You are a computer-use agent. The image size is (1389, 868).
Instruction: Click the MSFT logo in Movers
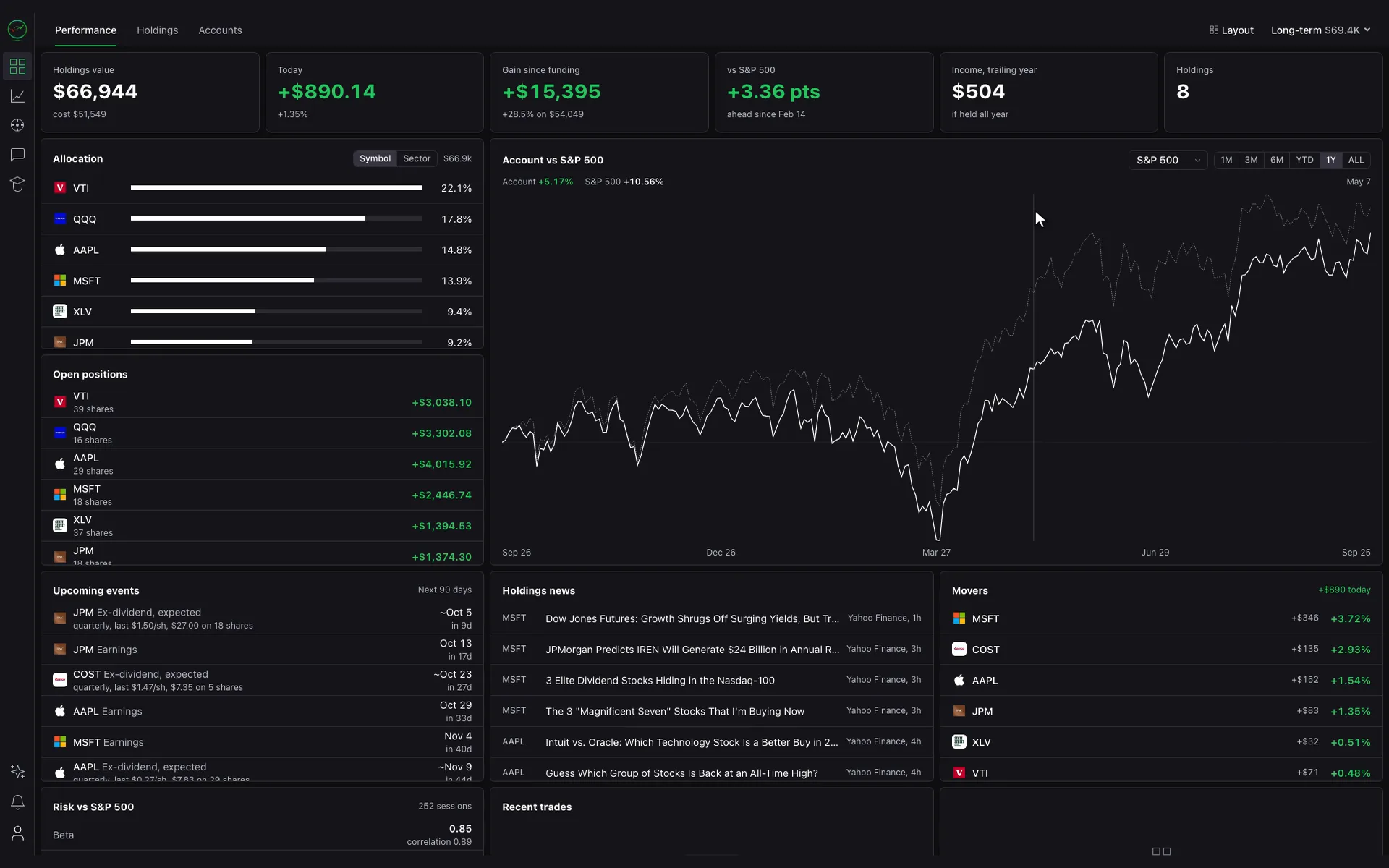point(959,618)
